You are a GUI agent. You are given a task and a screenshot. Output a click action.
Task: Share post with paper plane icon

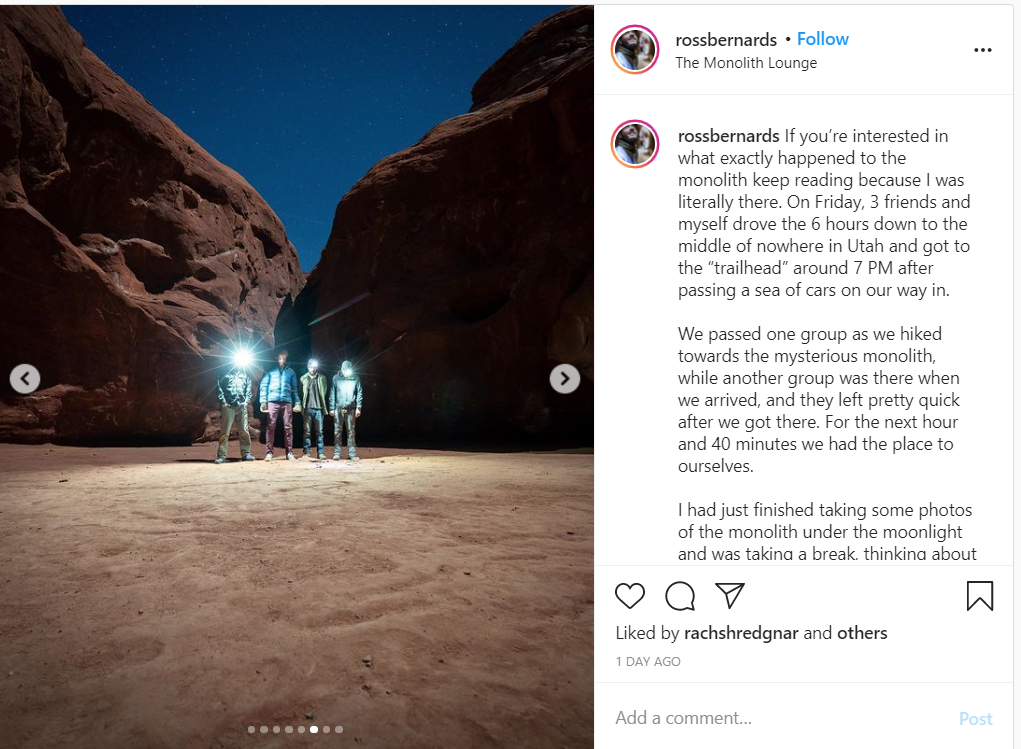[x=729, y=595]
